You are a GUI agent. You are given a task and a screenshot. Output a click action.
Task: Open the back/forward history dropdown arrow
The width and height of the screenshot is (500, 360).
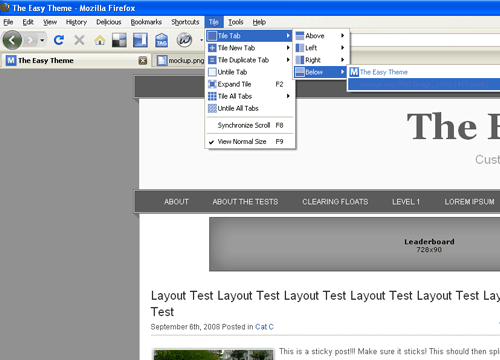coord(42,40)
